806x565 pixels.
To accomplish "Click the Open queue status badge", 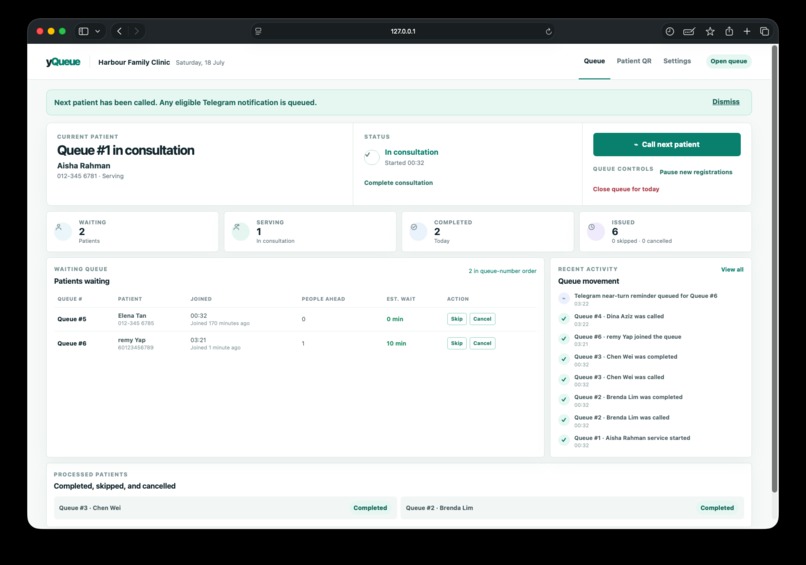I will coord(728,61).
